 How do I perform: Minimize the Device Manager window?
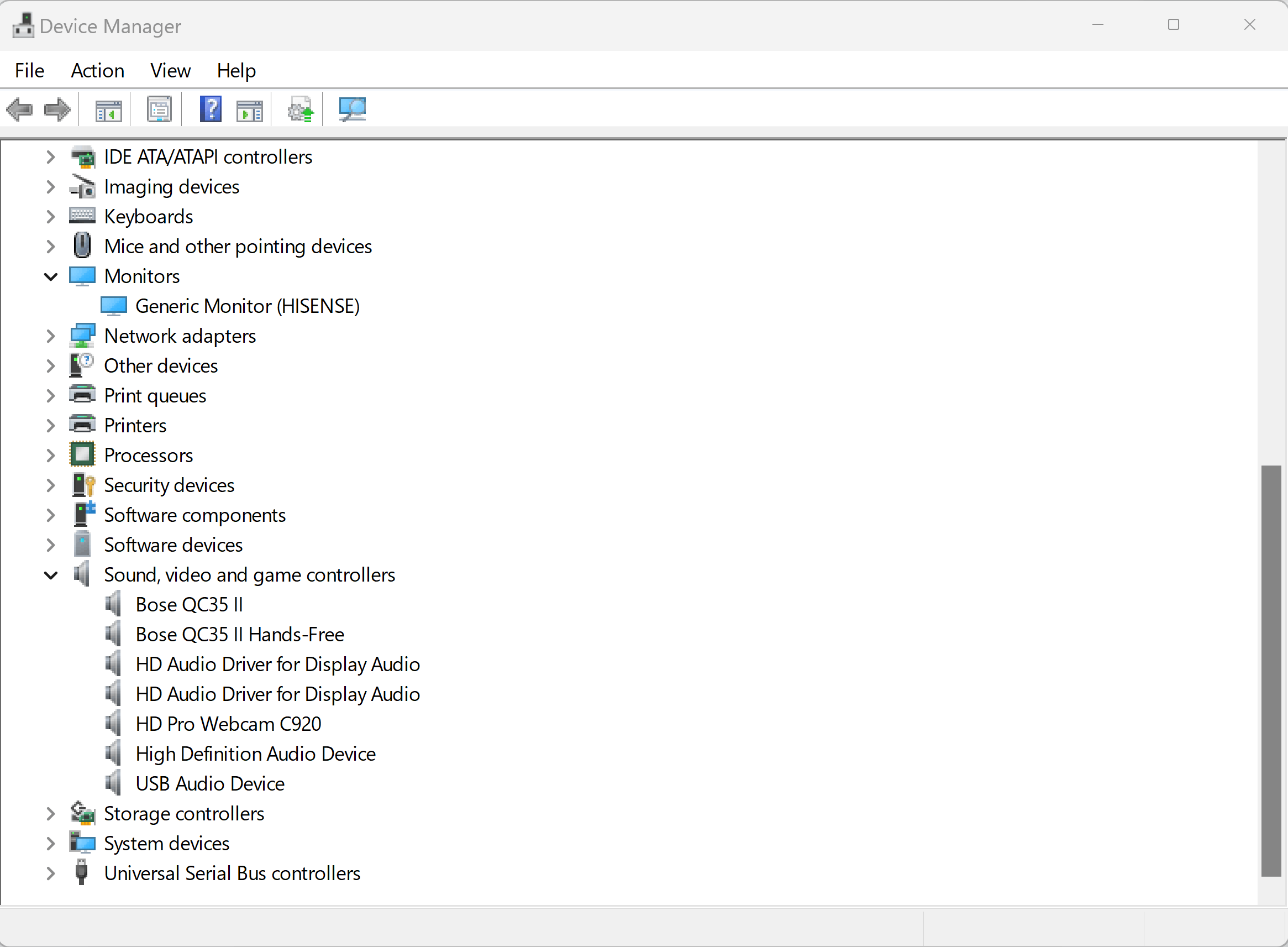[x=1098, y=25]
